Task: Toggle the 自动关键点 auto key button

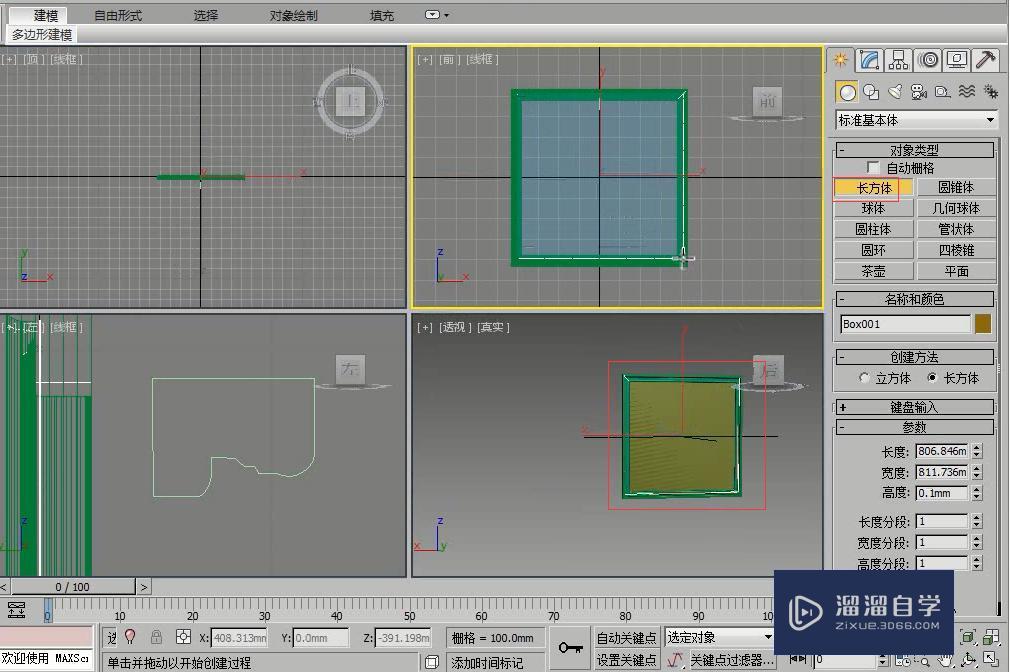Action: (x=625, y=638)
